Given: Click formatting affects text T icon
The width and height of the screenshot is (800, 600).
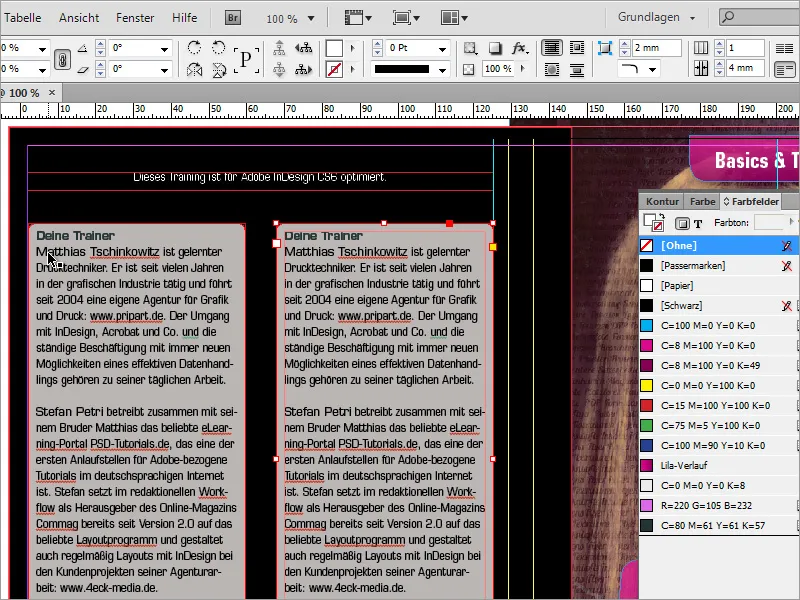Looking at the screenshot, I should 698,223.
